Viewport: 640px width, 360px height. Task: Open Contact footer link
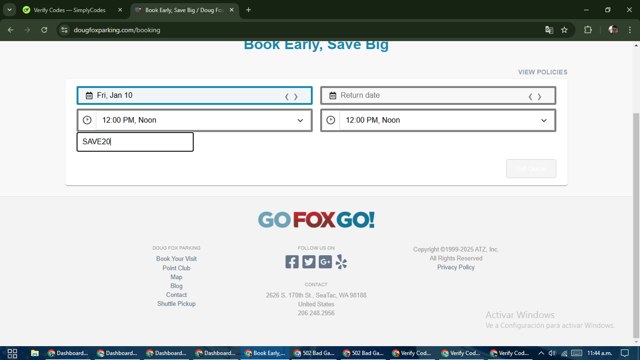pyautogui.click(x=176, y=295)
